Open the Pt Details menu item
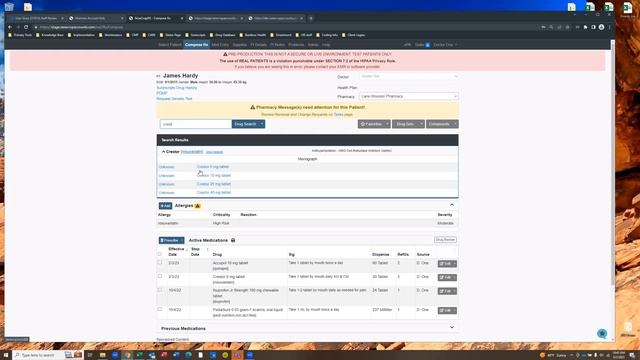 [258, 45]
